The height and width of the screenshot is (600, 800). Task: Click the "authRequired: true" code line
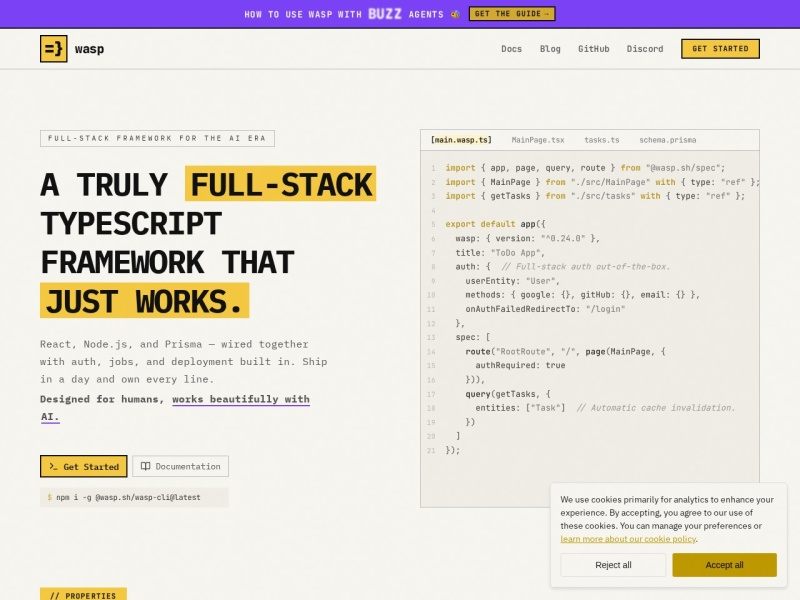coord(520,365)
